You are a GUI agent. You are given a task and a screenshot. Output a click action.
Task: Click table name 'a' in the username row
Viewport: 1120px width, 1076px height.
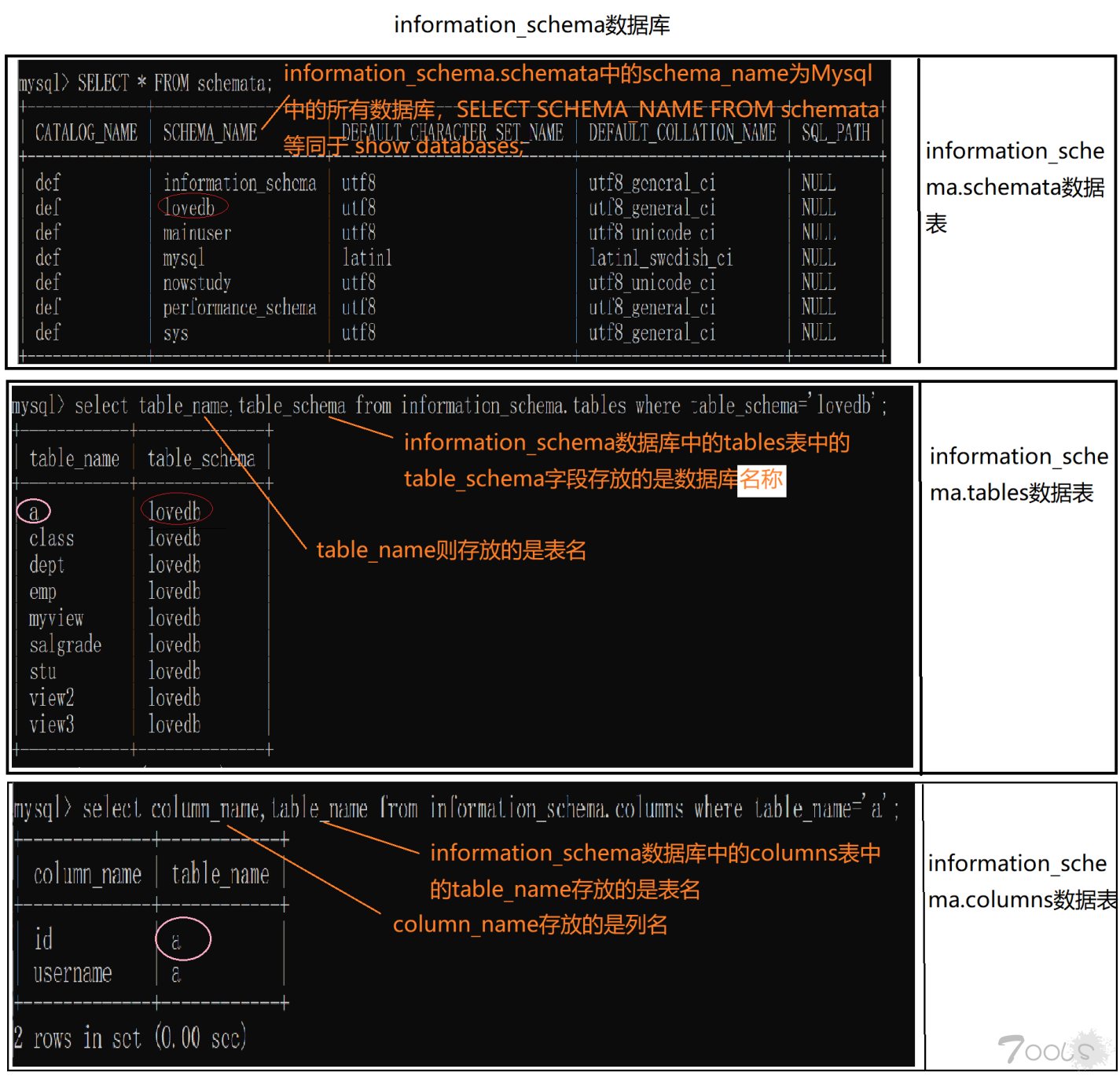coord(176,975)
